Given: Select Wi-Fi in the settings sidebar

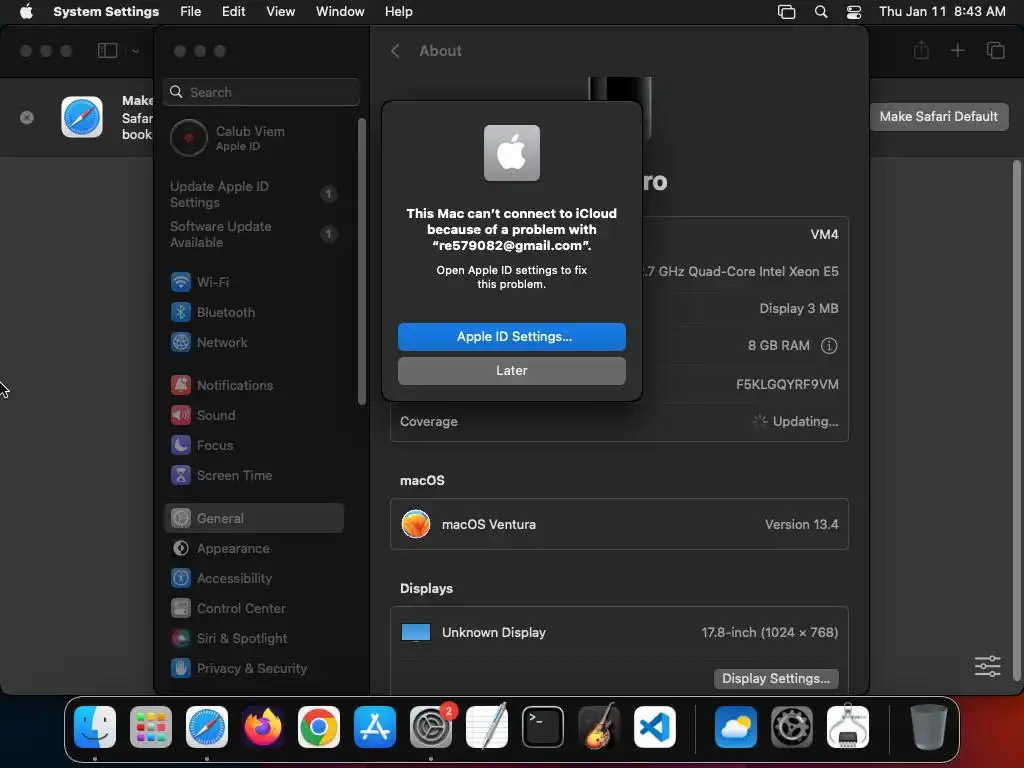Looking at the screenshot, I should (x=255, y=282).
